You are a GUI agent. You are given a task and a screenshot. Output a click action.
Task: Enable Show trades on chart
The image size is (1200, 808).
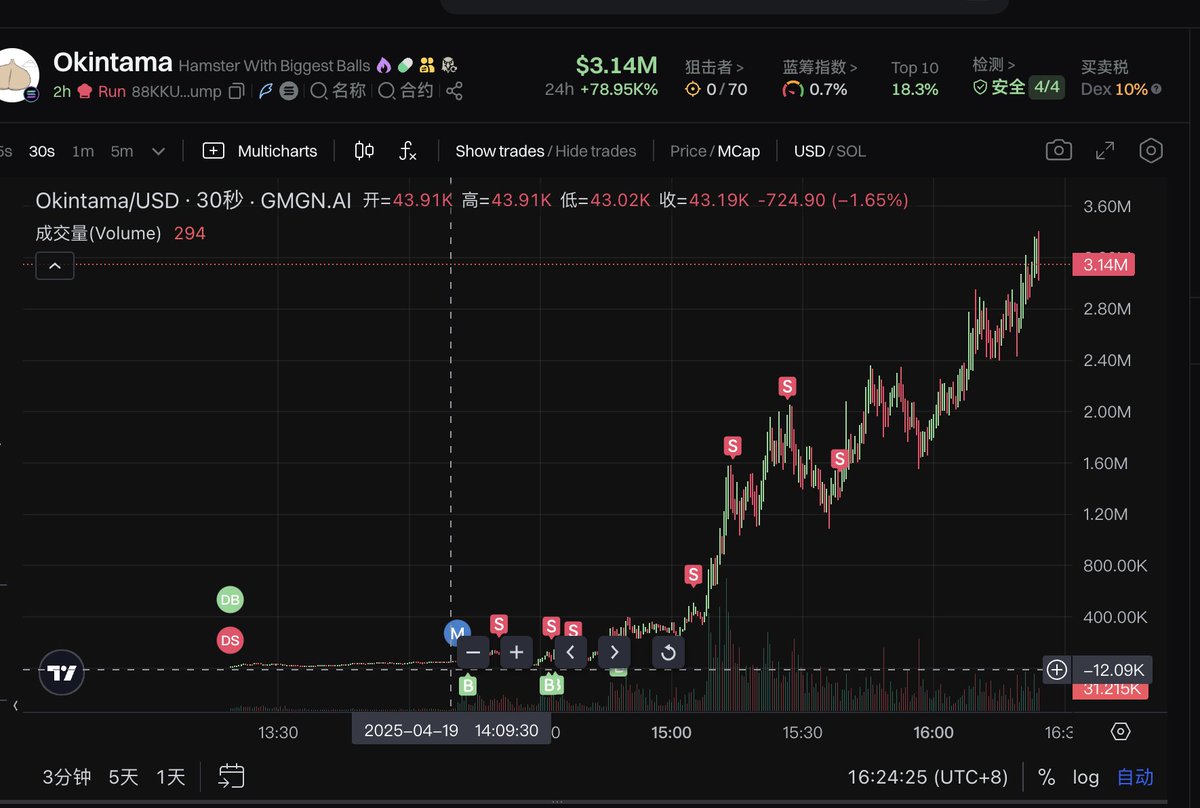pos(499,151)
